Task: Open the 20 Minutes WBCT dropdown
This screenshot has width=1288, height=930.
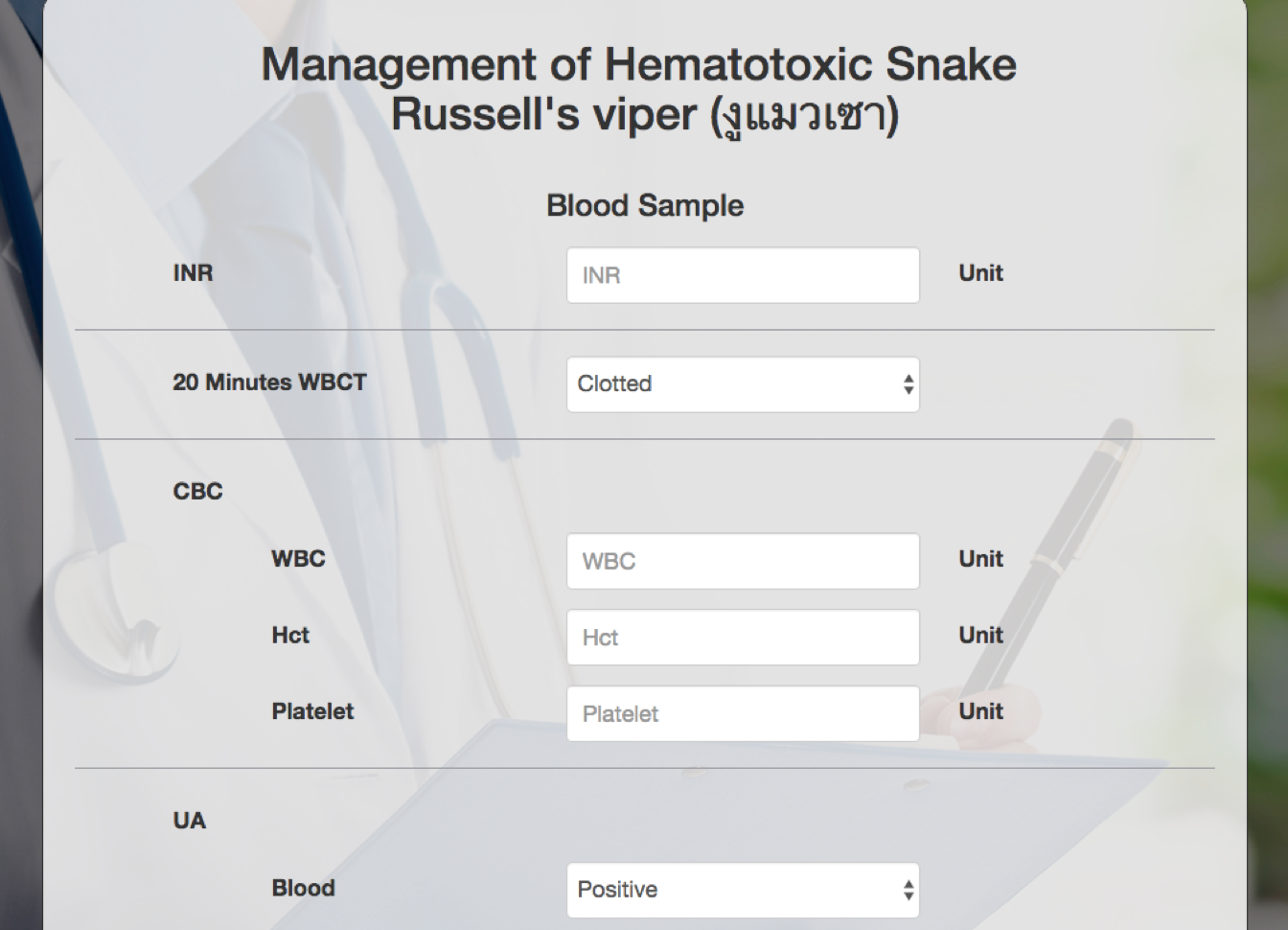Action: click(743, 384)
